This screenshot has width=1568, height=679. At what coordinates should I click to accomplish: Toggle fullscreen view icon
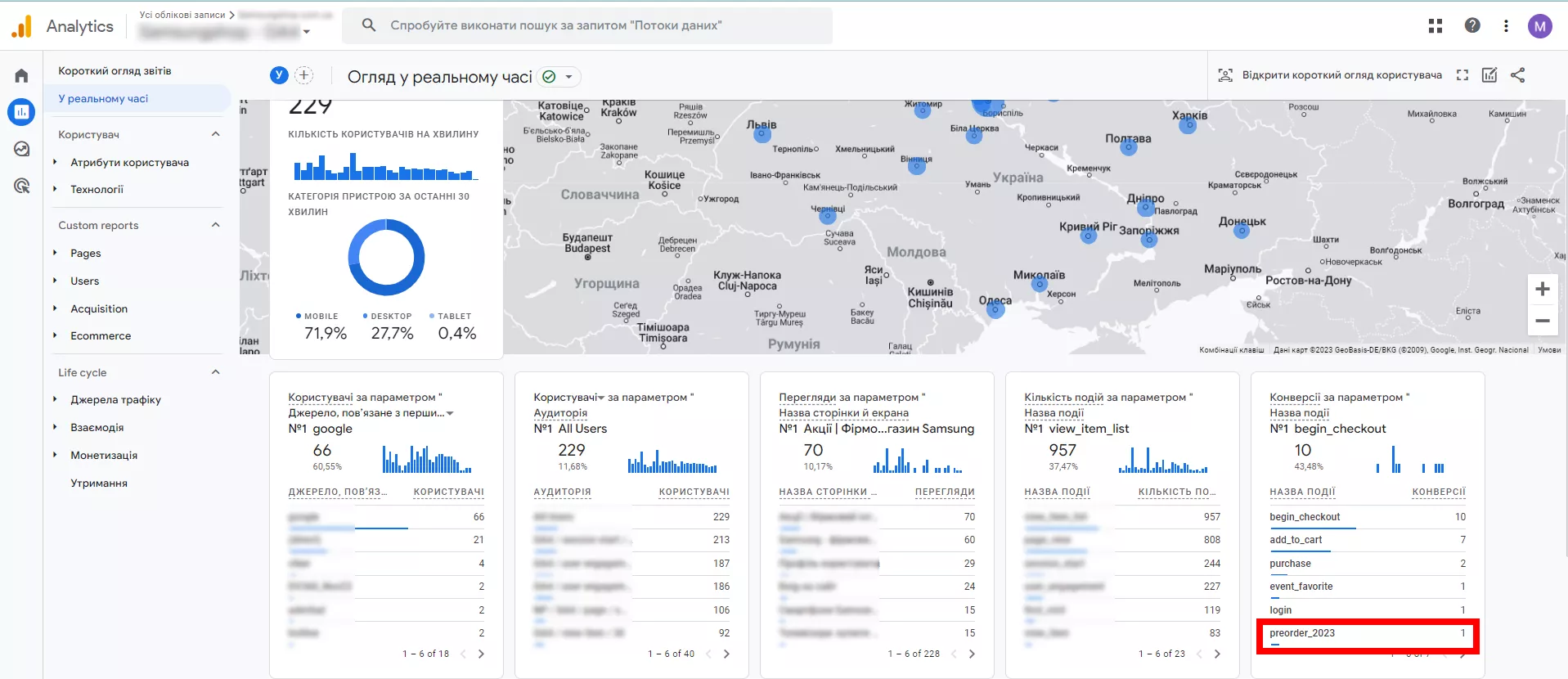point(1462,75)
